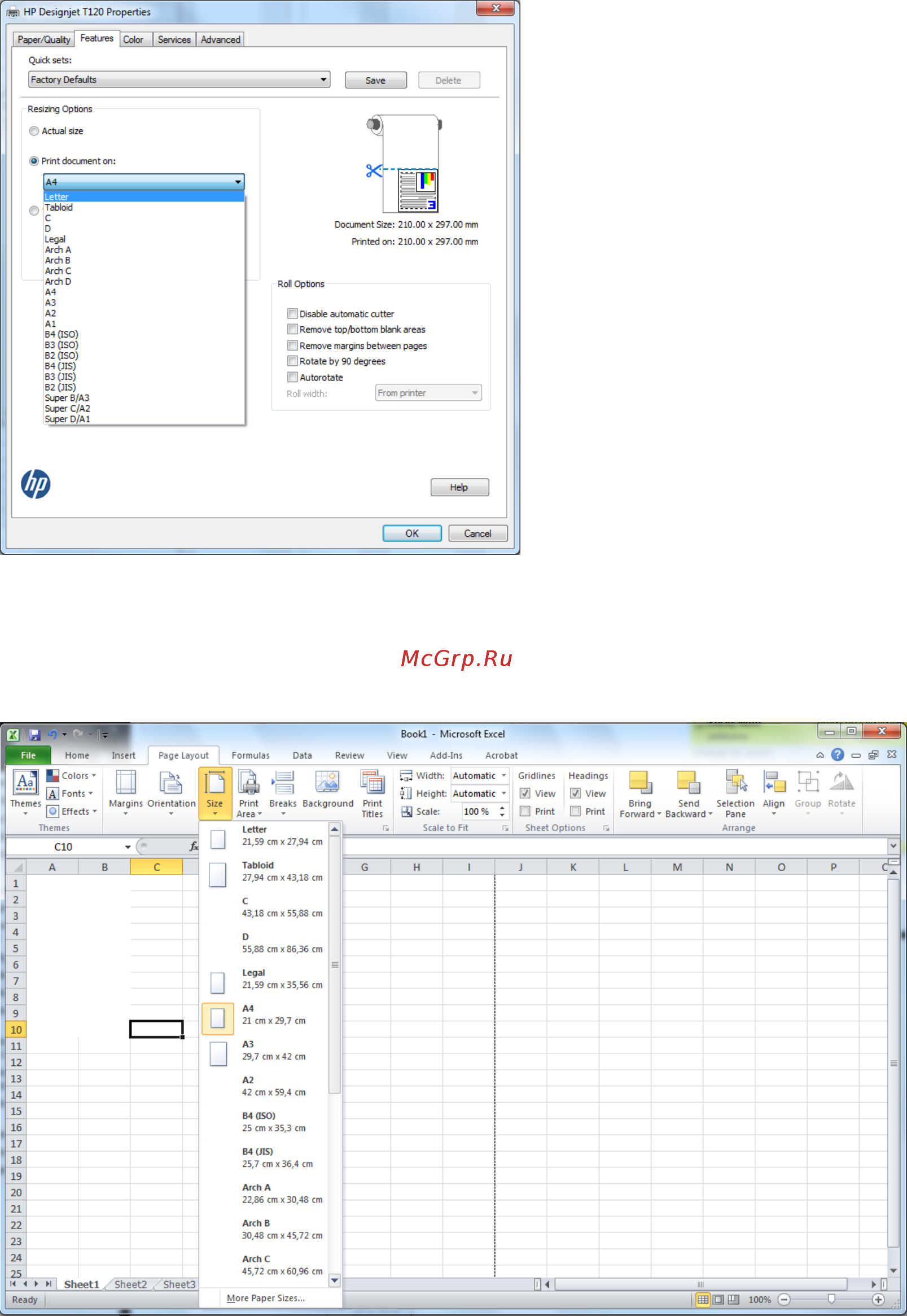Image resolution: width=907 pixels, height=1316 pixels.
Task: Open the Name Box dropdown arrow
Action: [128, 847]
